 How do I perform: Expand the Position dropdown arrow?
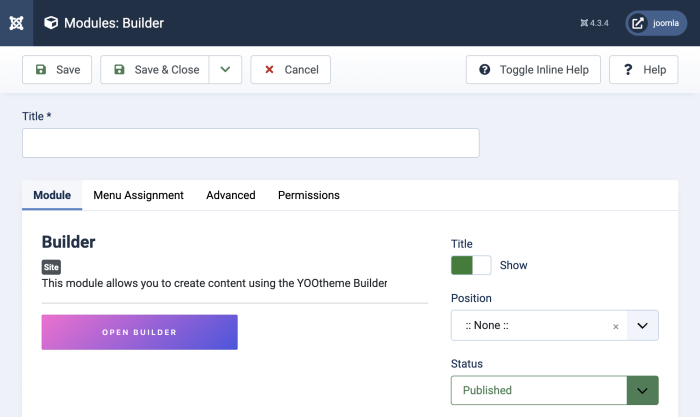click(x=642, y=325)
